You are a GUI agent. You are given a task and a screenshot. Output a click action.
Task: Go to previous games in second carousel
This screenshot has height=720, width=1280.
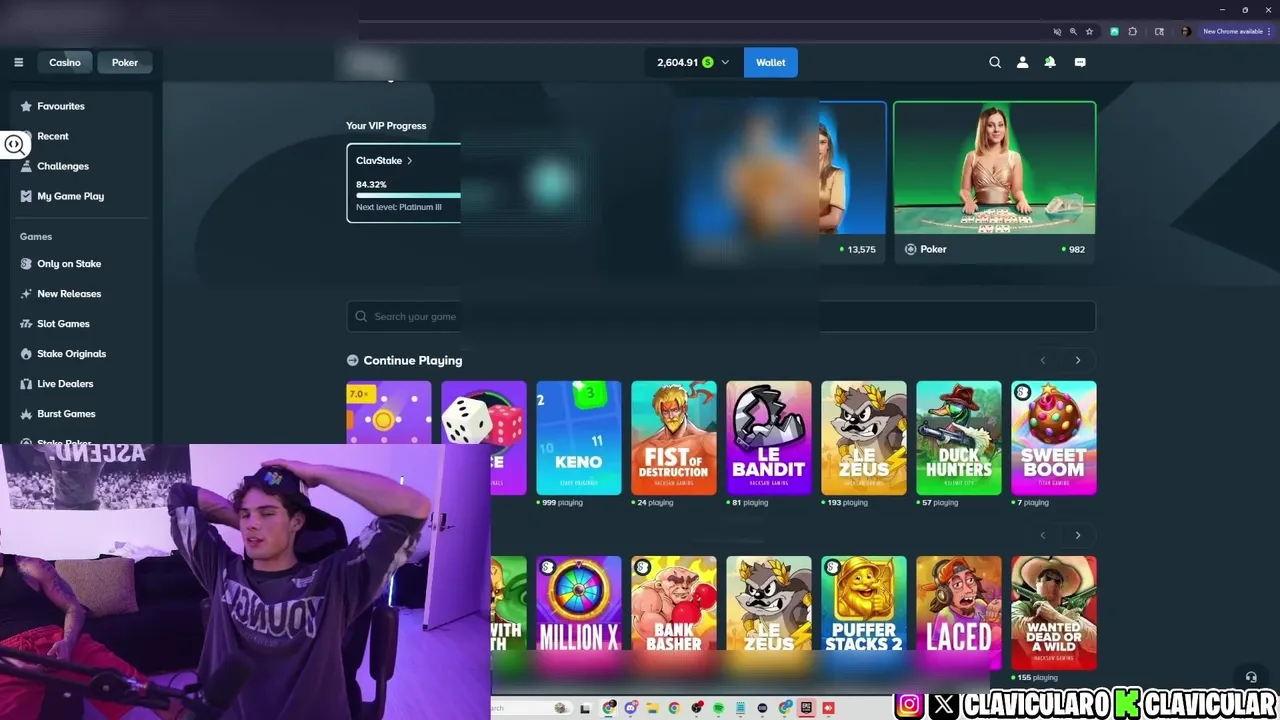(x=1043, y=535)
